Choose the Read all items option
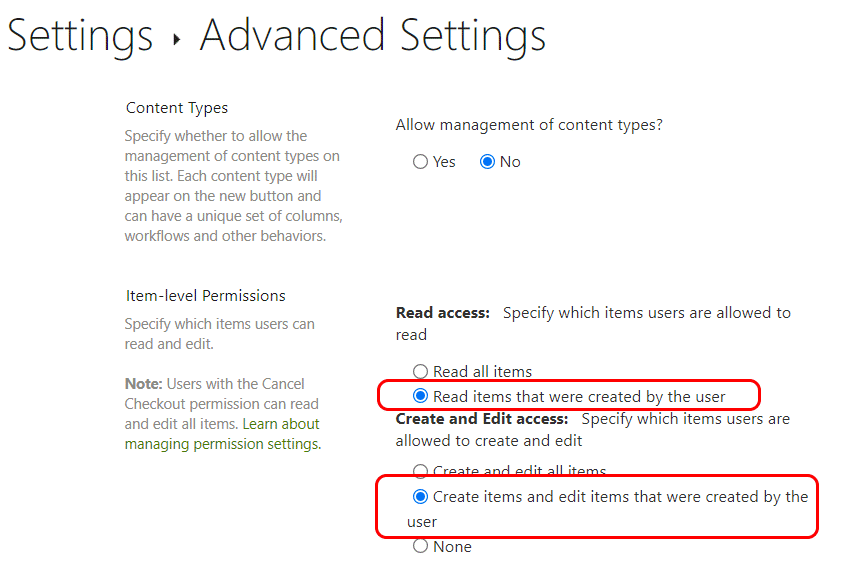 (x=421, y=372)
